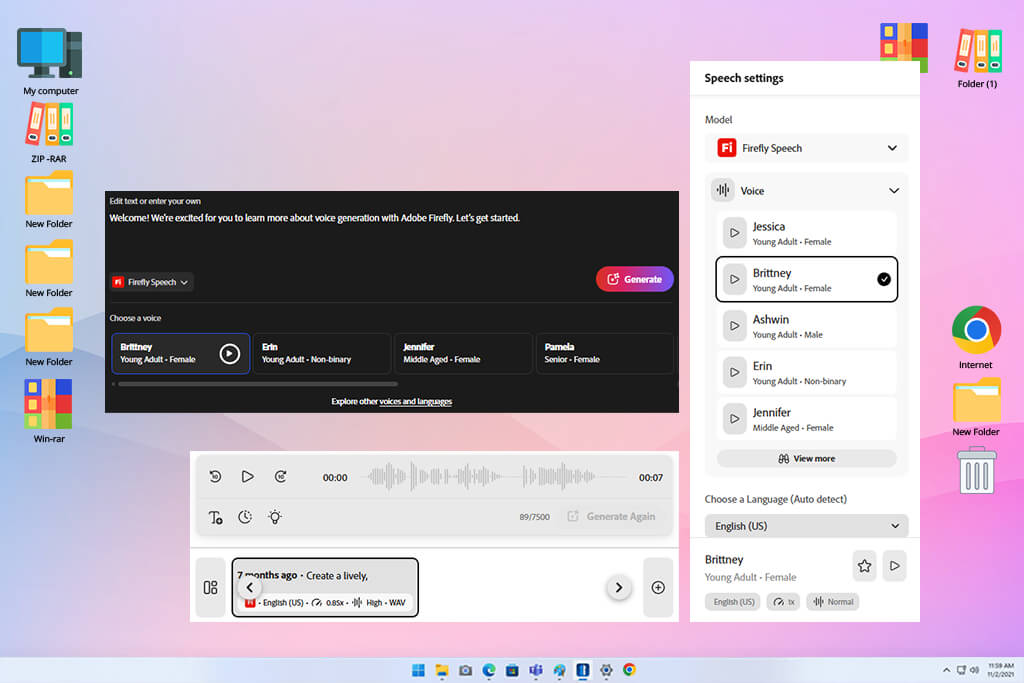Open ZIP -RAR desktop icon
The image size is (1024, 683).
click(x=49, y=133)
